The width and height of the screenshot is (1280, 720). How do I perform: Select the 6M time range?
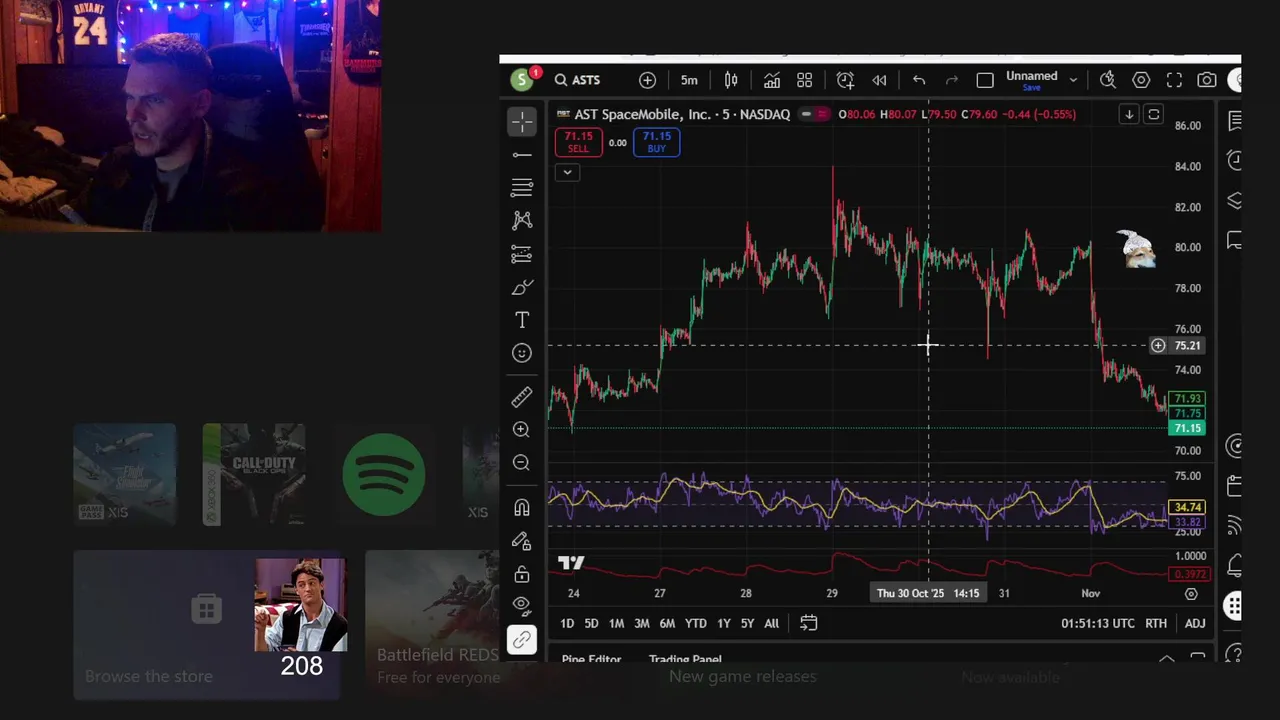click(x=667, y=624)
